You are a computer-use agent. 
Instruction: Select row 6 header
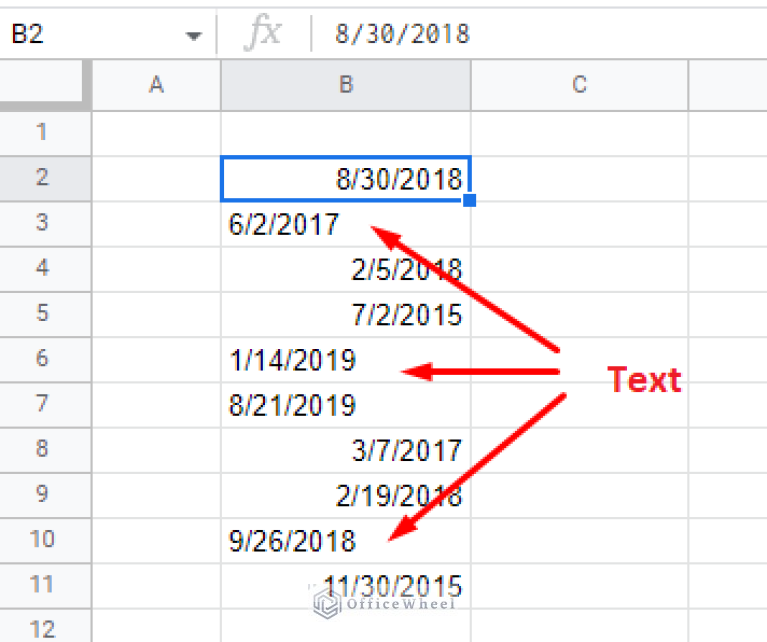click(42, 358)
